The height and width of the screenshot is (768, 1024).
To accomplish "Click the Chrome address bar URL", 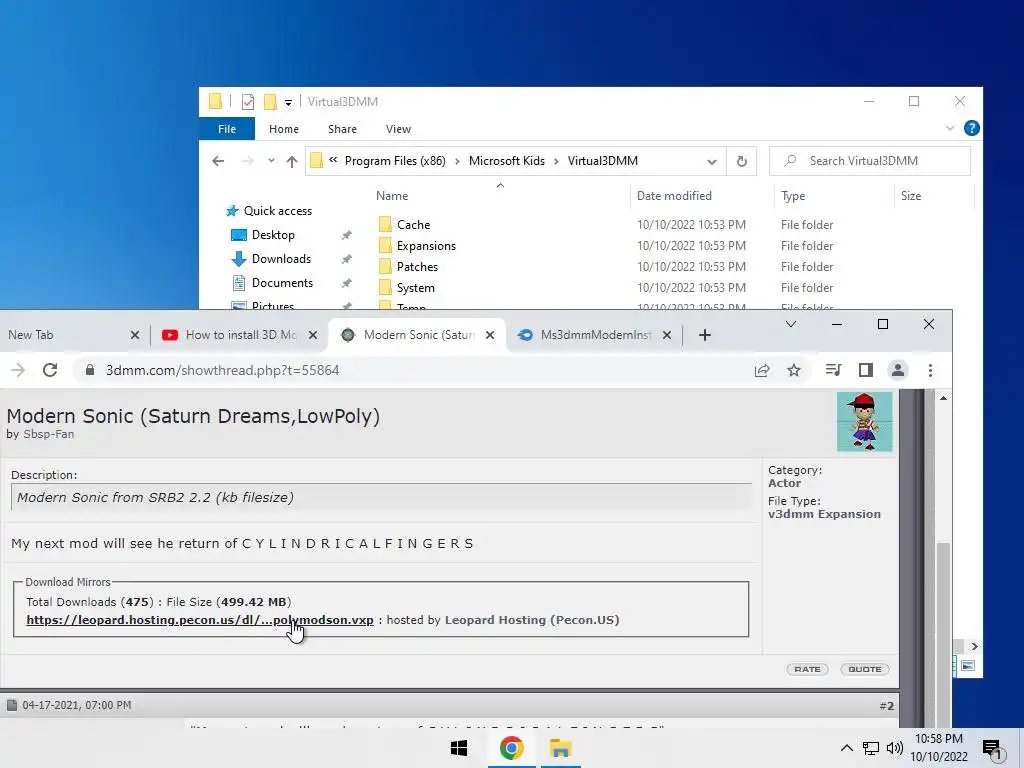I will click(223, 370).
